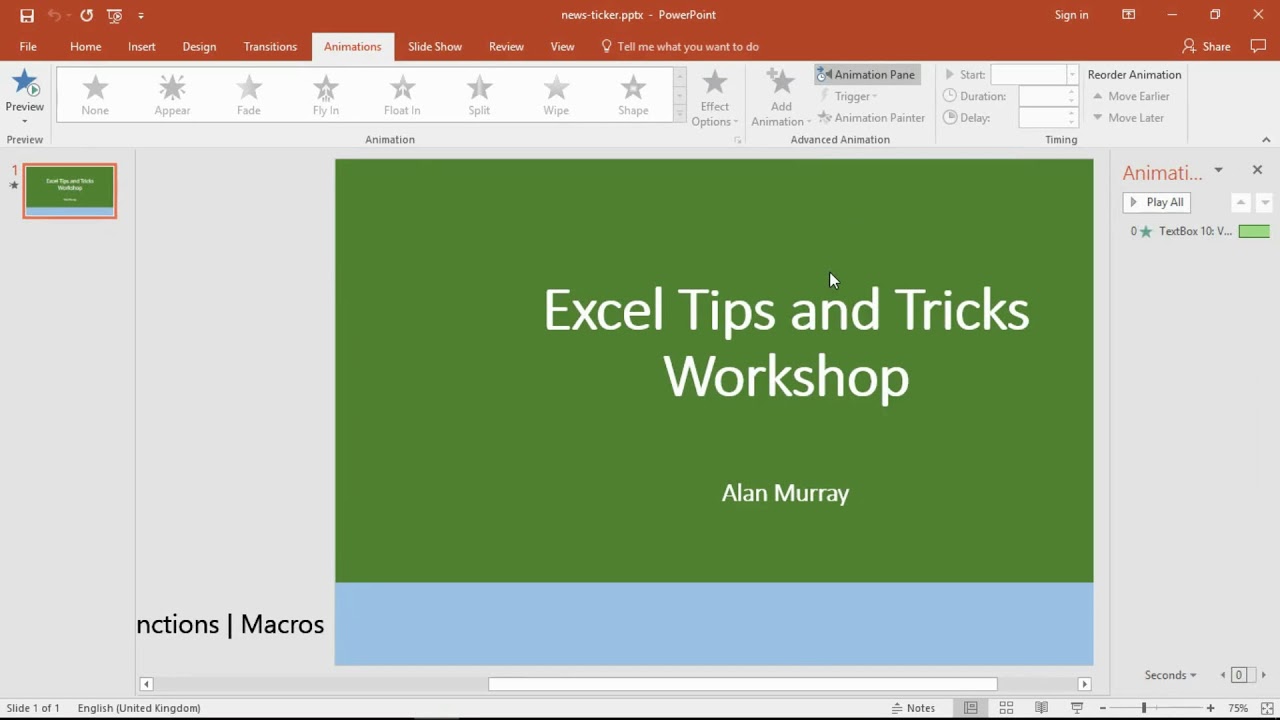The image size is (1280, 720).
Task: Switch to the Slide Show tab
Action: (435, 47)
